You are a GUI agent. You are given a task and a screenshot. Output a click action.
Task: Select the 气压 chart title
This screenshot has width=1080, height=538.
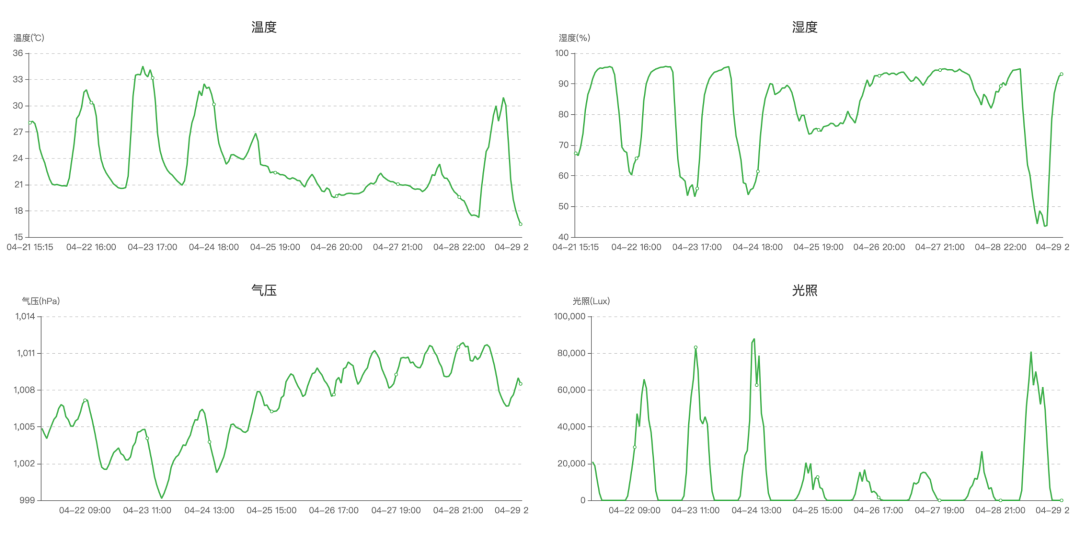(264, 291)
